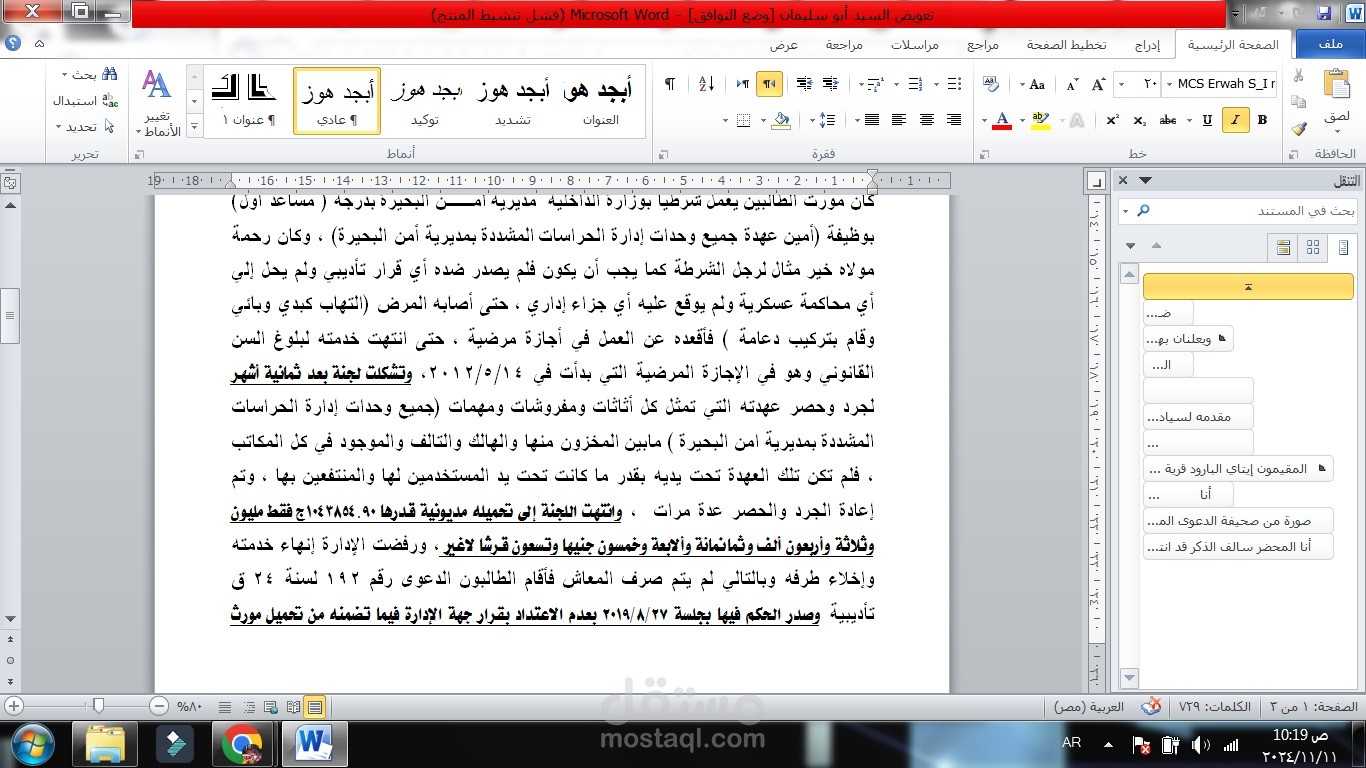
Task: Switch to left-to-right text direction
Action: (x=742, y=84)
